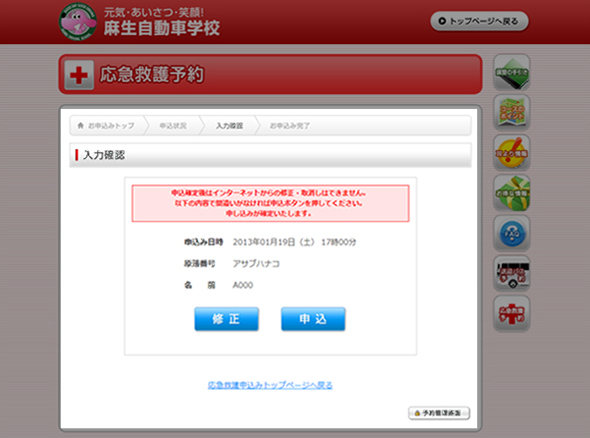Click the exclamation mark news icon

coord(511,152)
